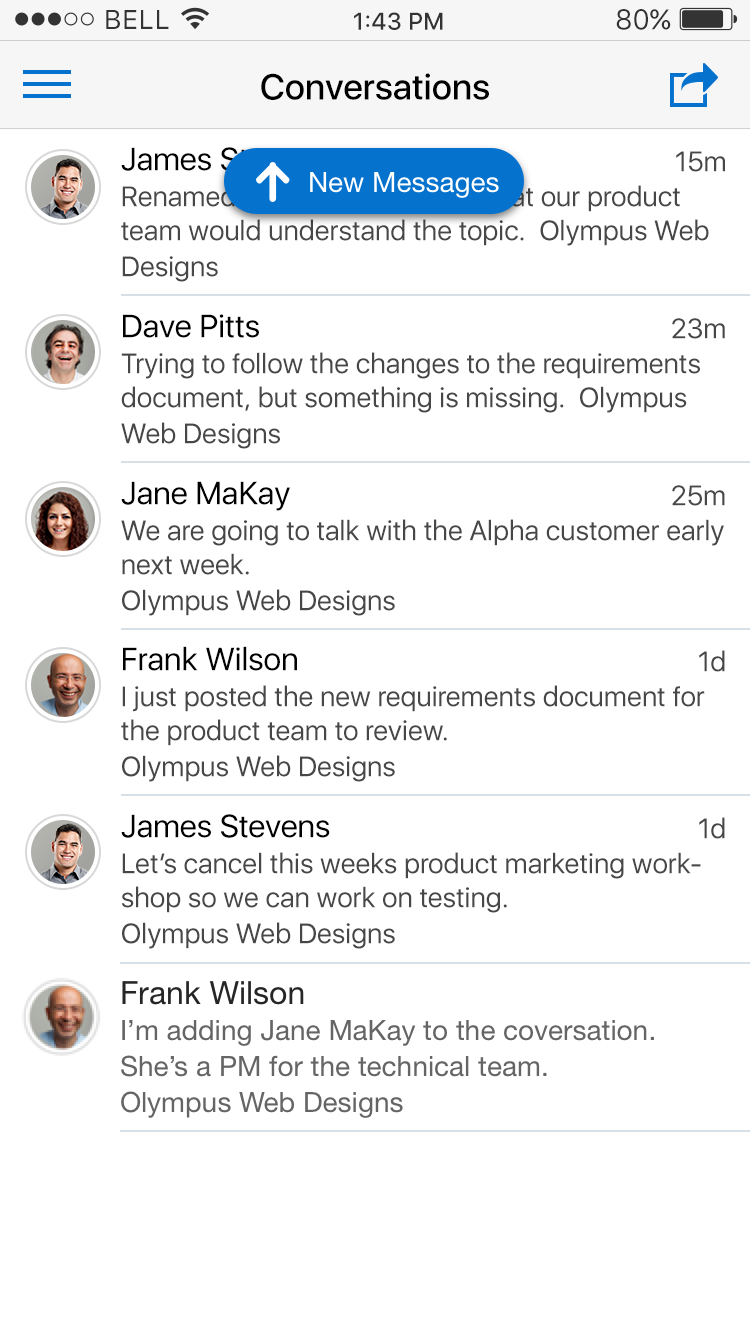Select message about canceling marketing workshop
Image resolution: width=750 pixels, height=1334 pixels.
(x=410, y=881)
